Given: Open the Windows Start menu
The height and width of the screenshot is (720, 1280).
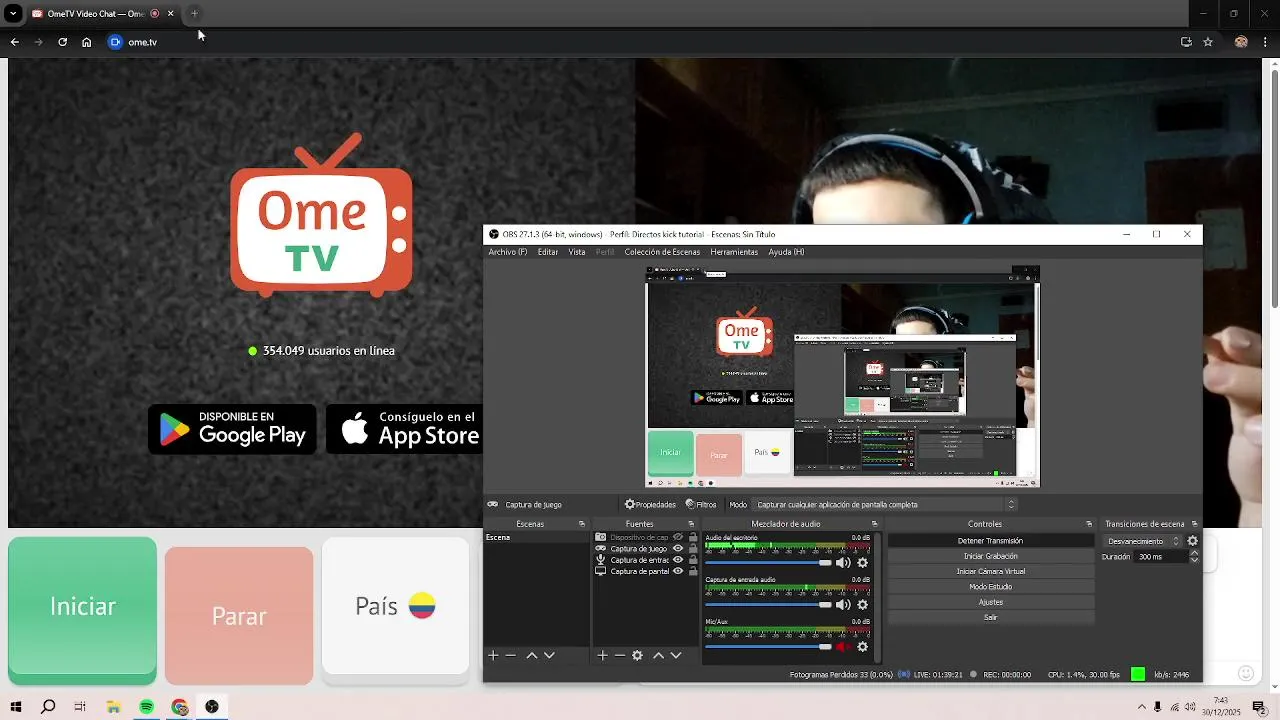Looking at the screenshot, I should pos(16,707).
